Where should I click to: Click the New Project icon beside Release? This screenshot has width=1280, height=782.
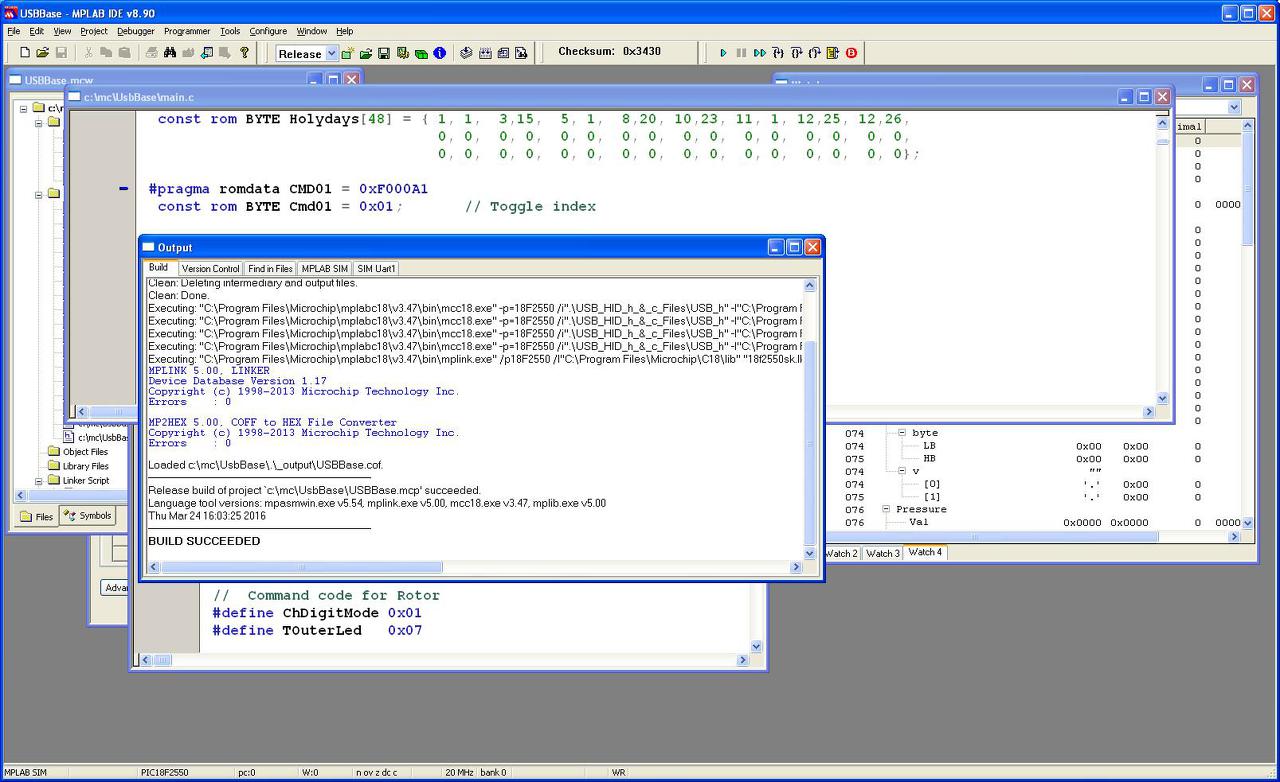click(x=348, y=53)
